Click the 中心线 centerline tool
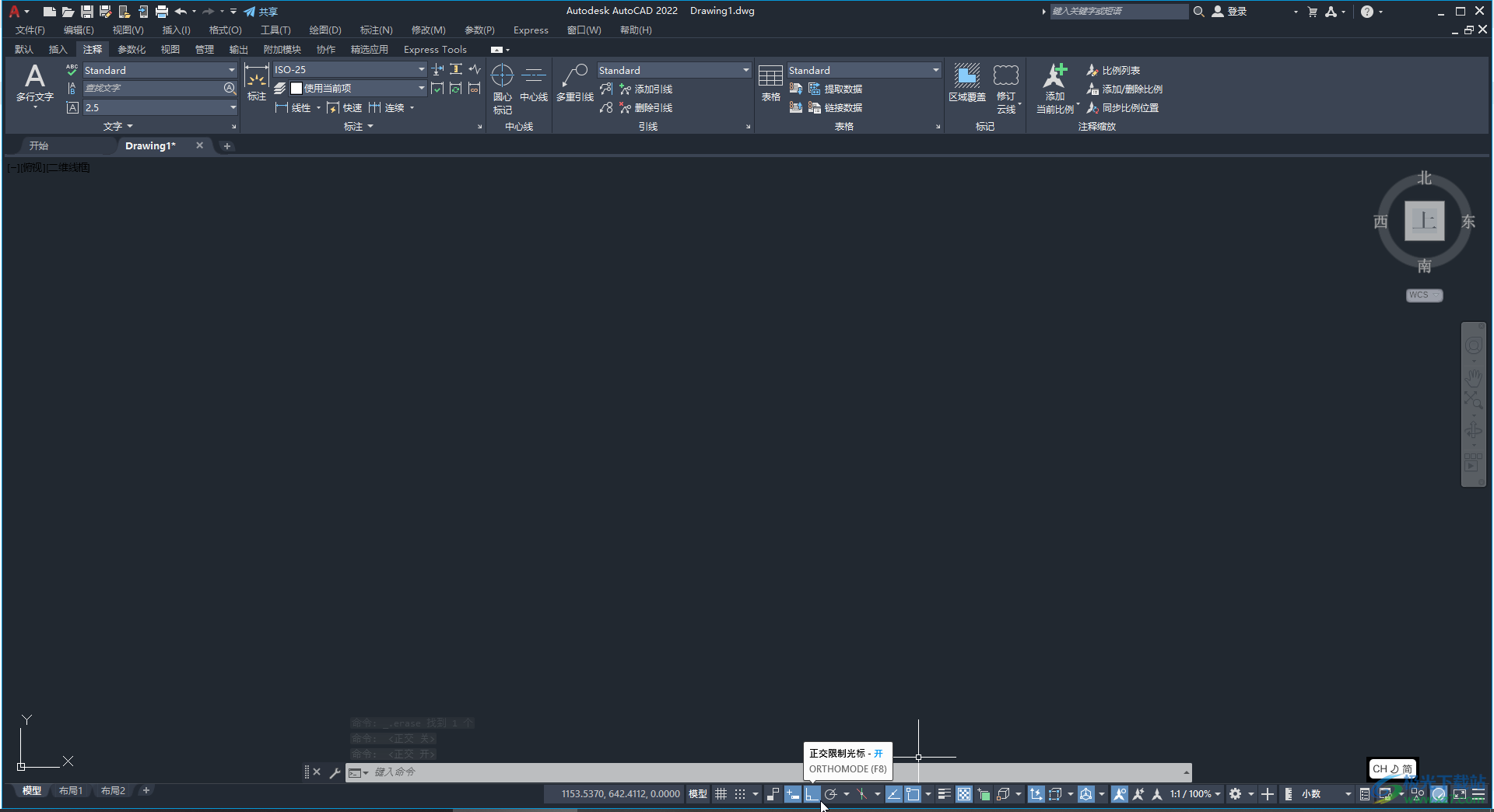 click(x=534, y=83)
